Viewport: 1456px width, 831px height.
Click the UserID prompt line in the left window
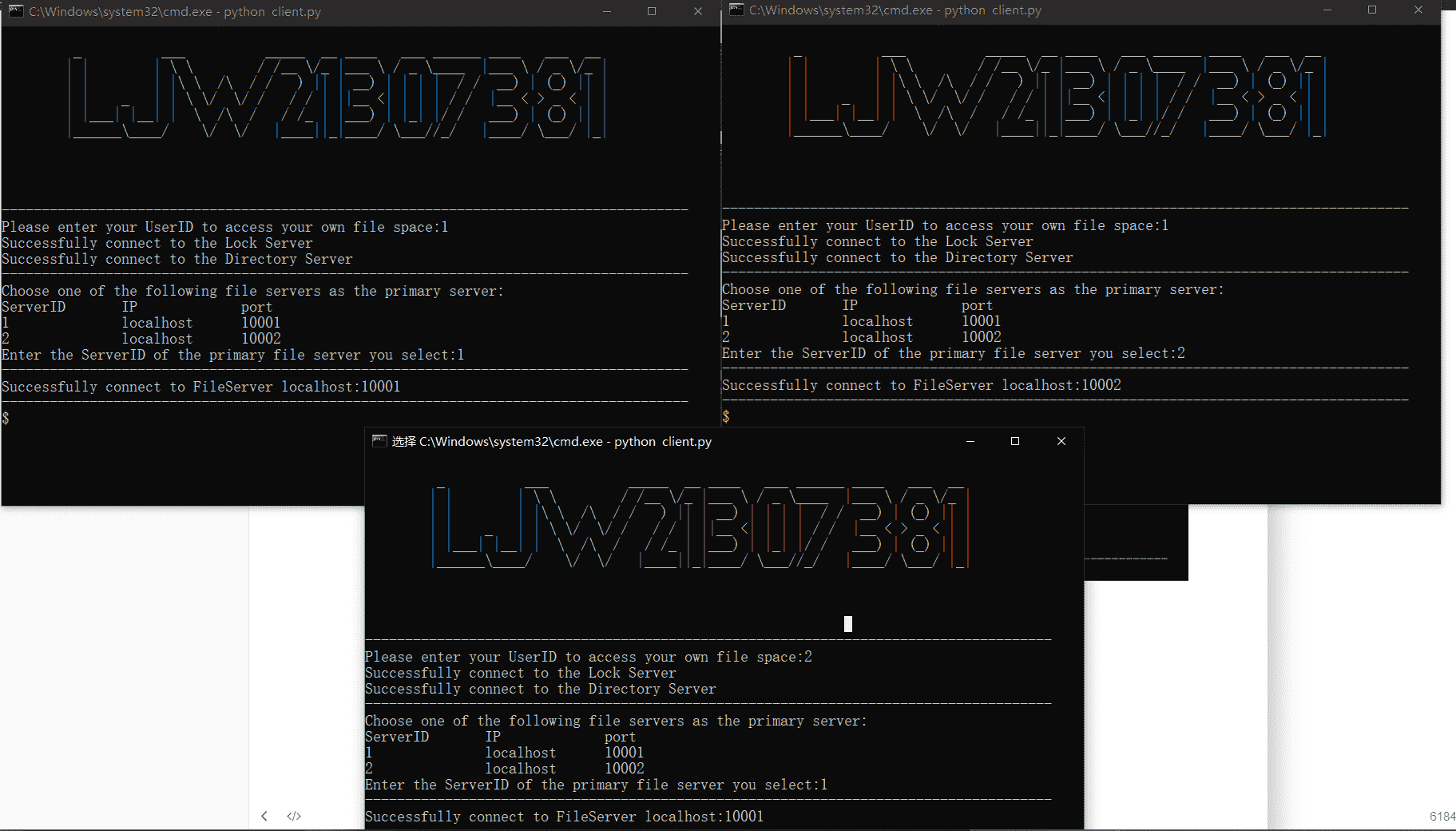pos(225,227)
